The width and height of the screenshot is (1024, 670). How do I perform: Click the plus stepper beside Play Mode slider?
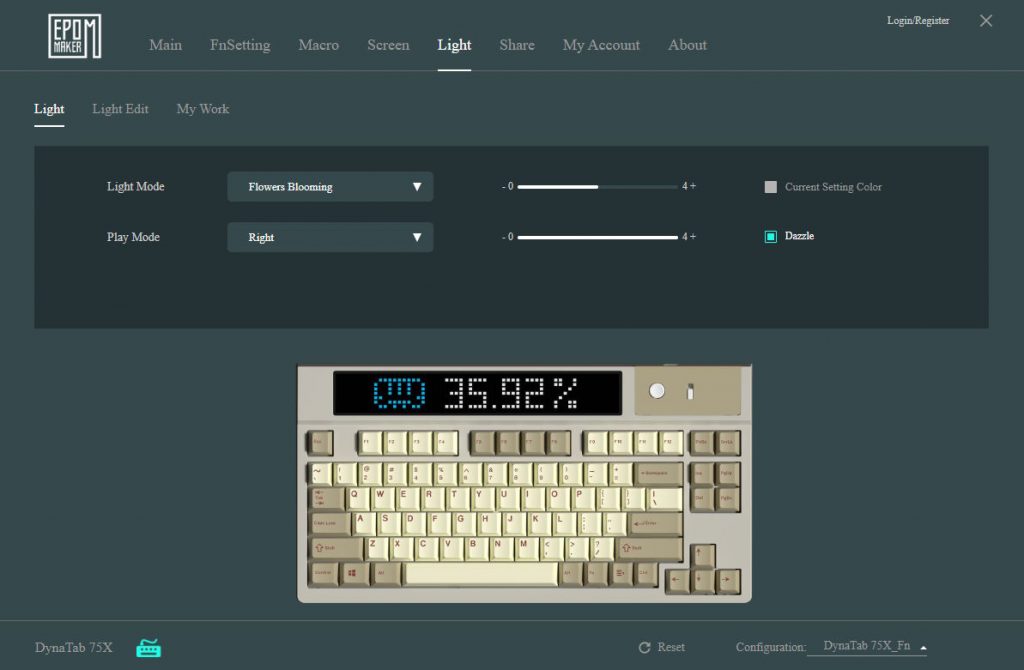point(693,236)
